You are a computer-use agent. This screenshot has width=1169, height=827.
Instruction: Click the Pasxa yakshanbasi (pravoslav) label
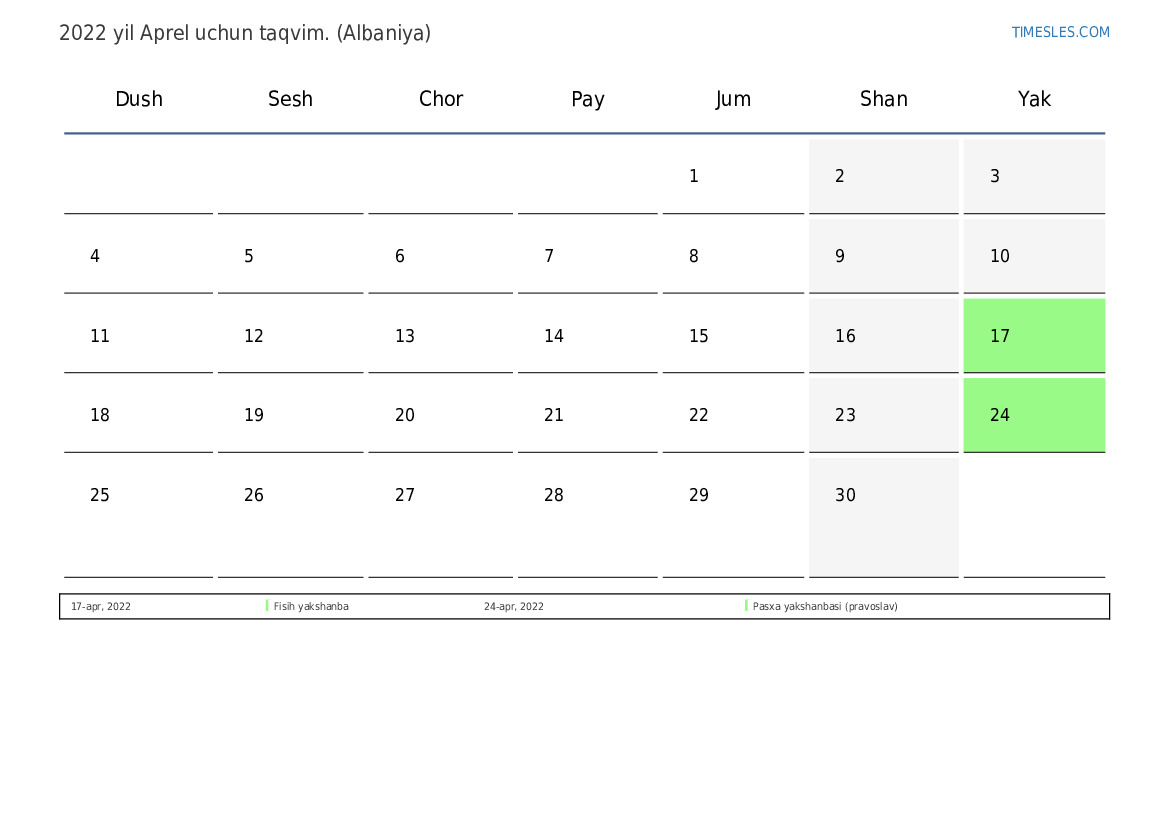pos(825,606)
